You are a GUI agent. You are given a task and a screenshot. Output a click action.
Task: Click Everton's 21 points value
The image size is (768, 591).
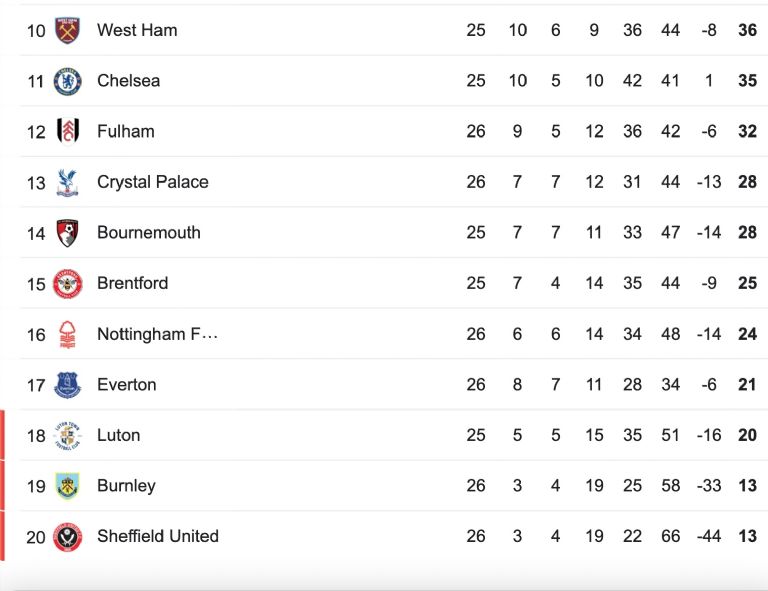[747, 385]
